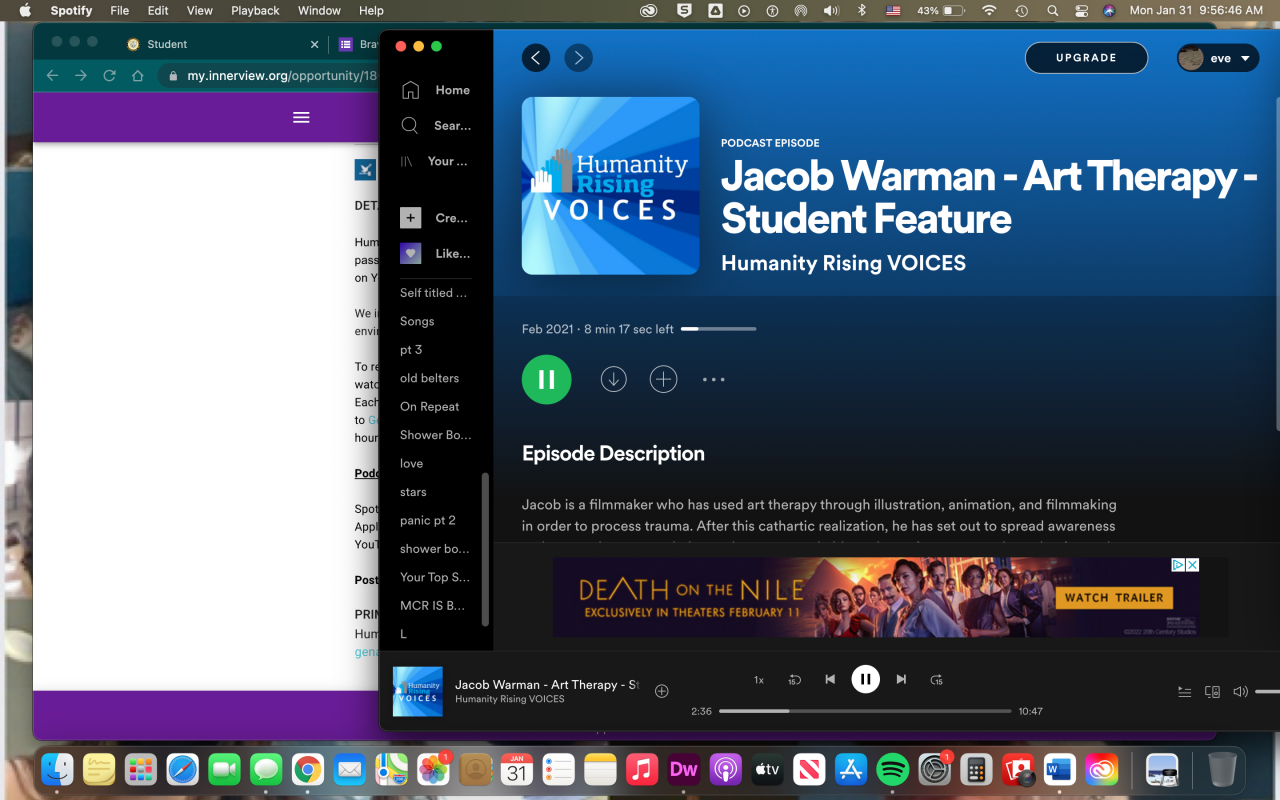Open Search in the Spotify sidebar
This screenshot has height=800, width=1280.
(x=435, y=126)
